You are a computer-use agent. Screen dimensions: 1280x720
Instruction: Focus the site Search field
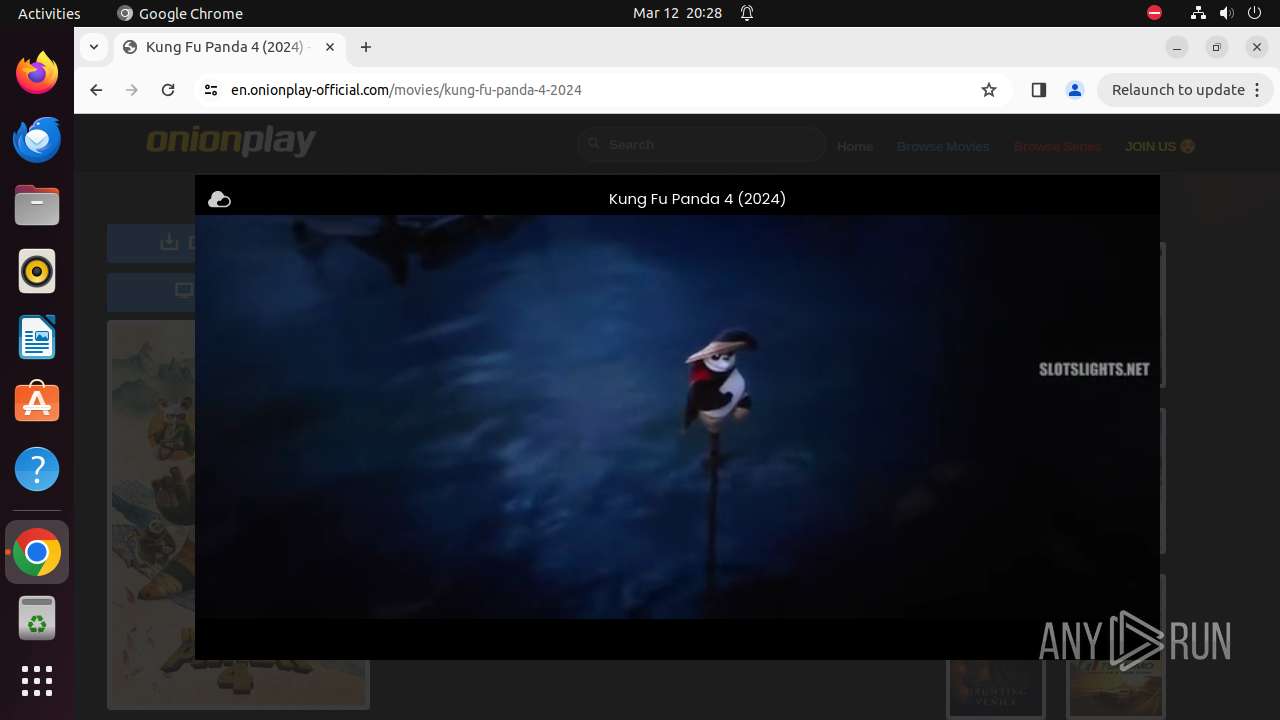(x=702, y=145)
